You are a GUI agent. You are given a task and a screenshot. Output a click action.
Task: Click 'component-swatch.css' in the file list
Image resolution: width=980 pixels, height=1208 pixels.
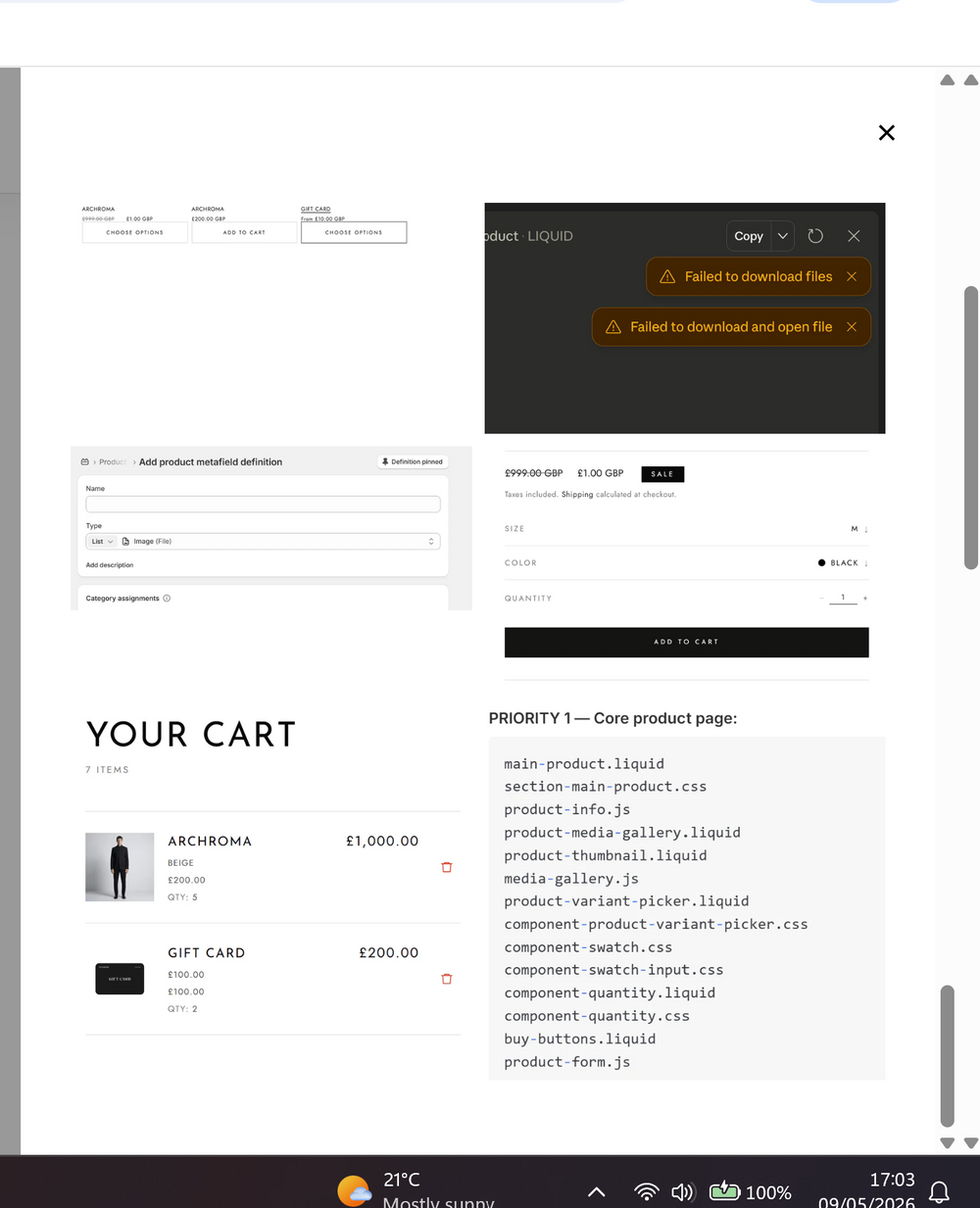(588, 947)
